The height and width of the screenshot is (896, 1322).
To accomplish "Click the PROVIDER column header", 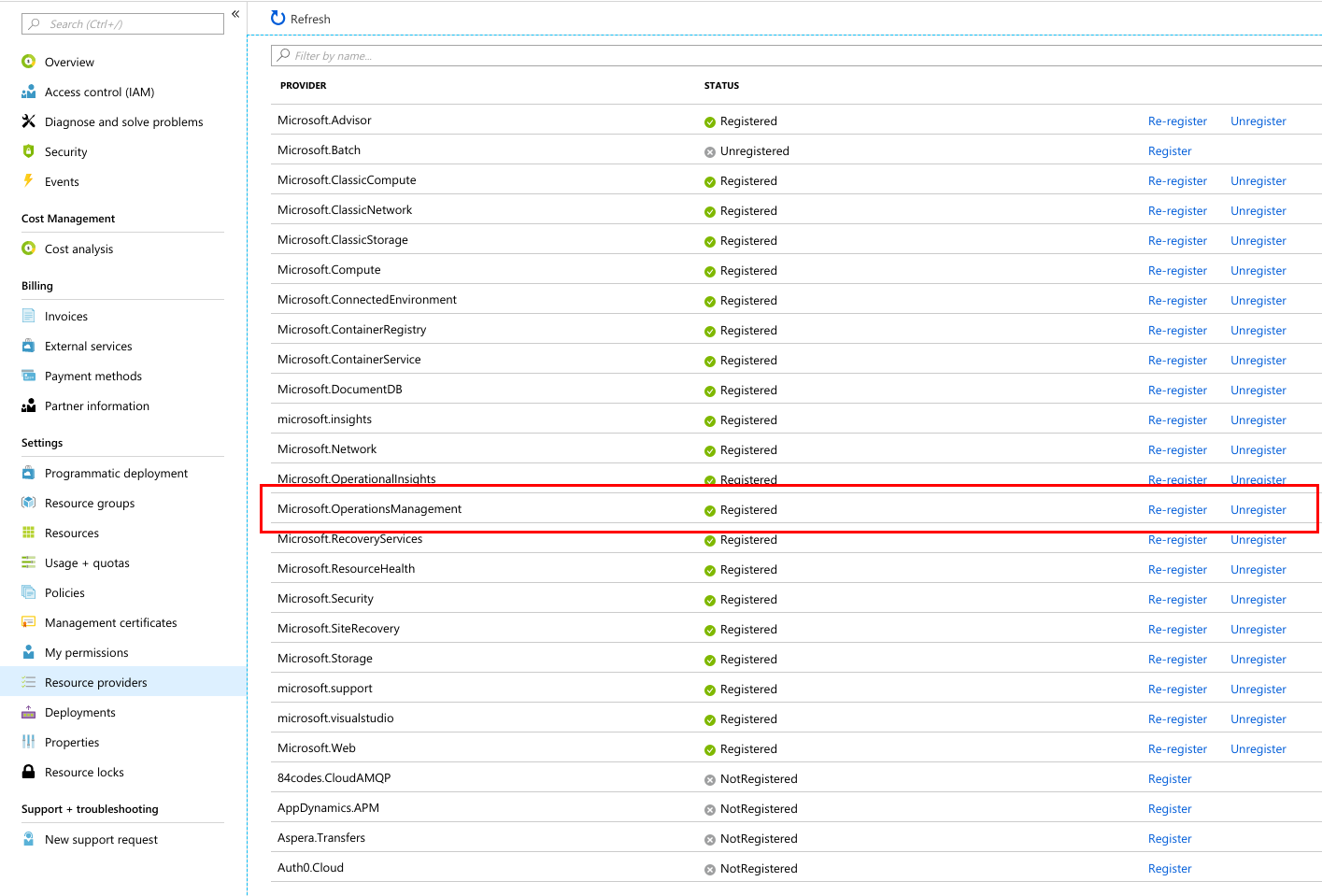I will click(x=304, y=85).
